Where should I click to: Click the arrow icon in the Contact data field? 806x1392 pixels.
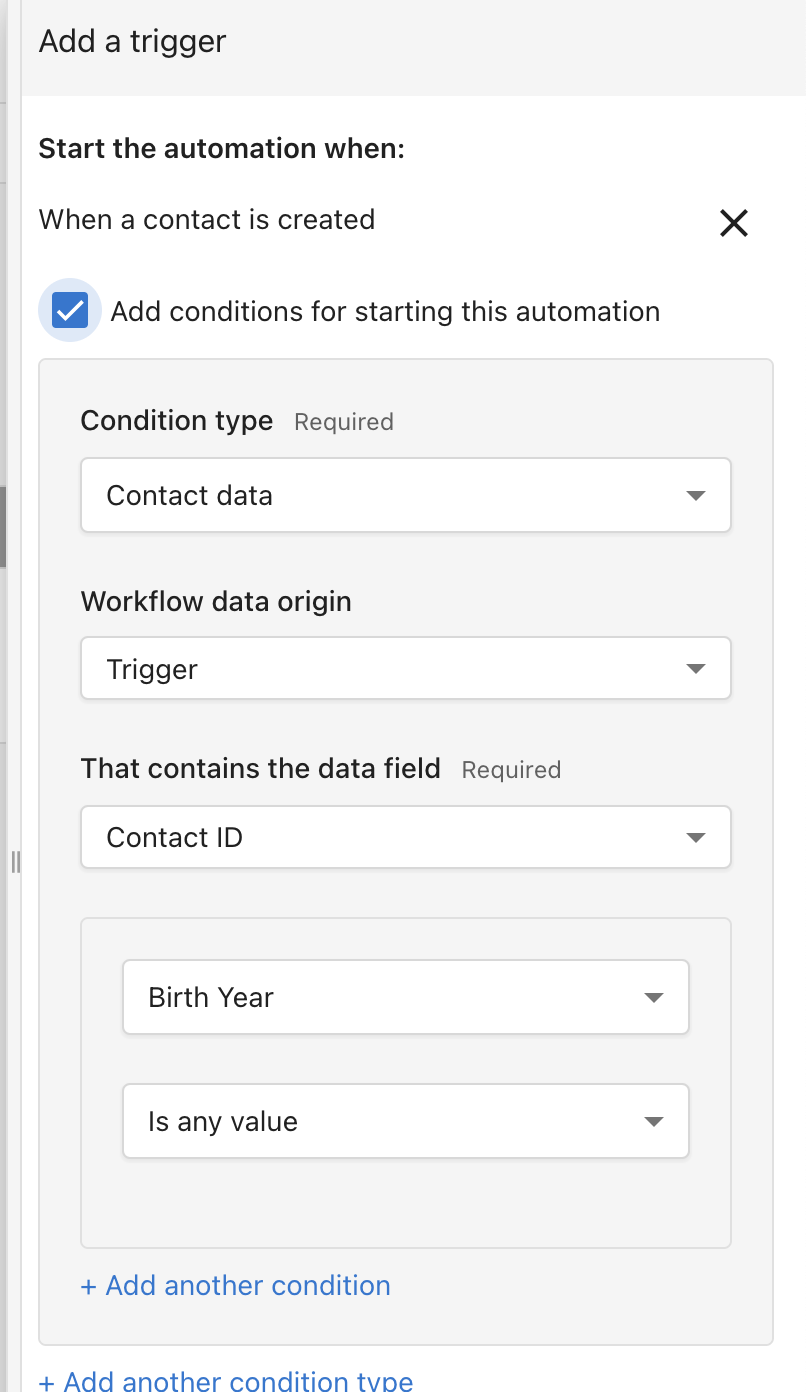(696, 496)
